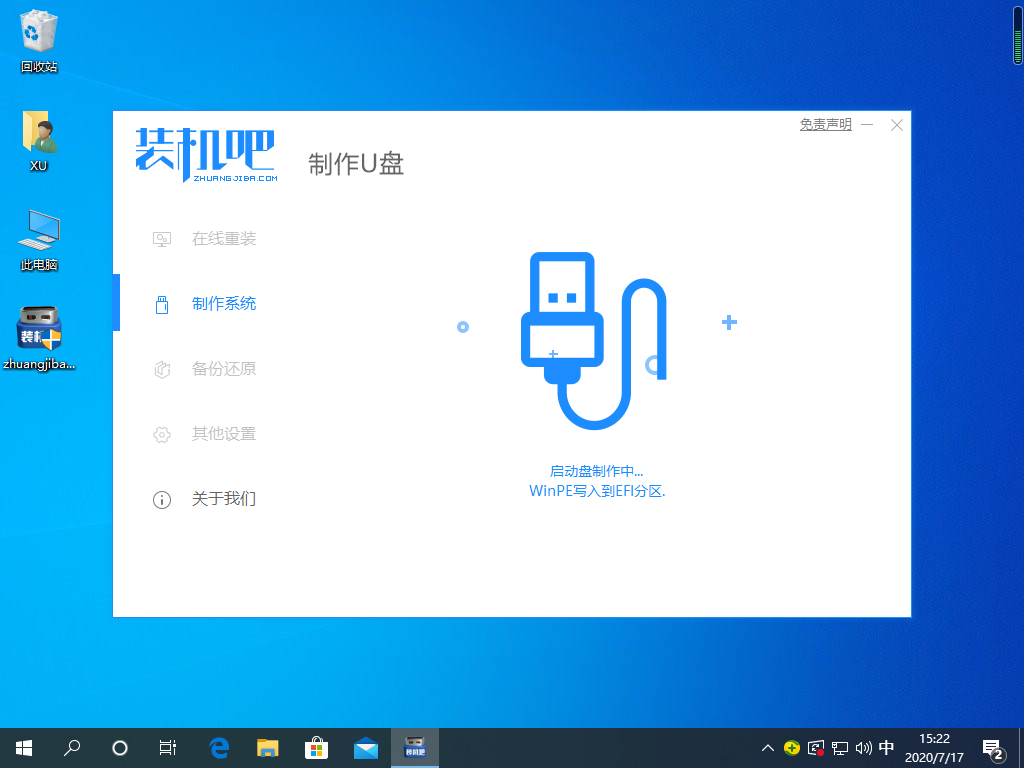Toggle the 中 input method indicator

click(886, 747)
